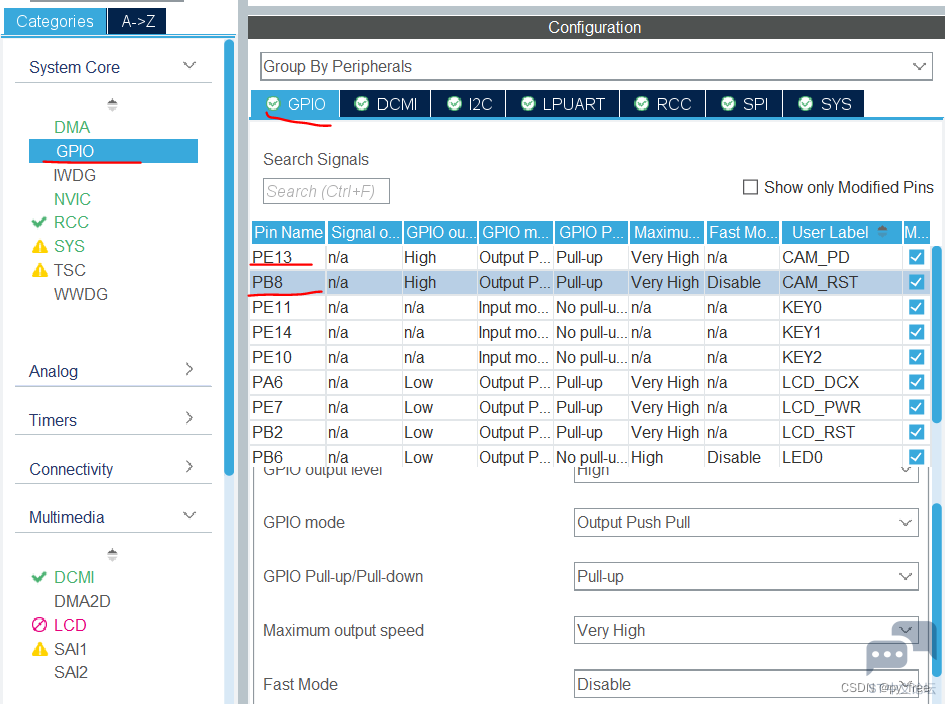Select GPIO in the System Core list
This screenshot has height=704, width=945.
click(113, 151)
